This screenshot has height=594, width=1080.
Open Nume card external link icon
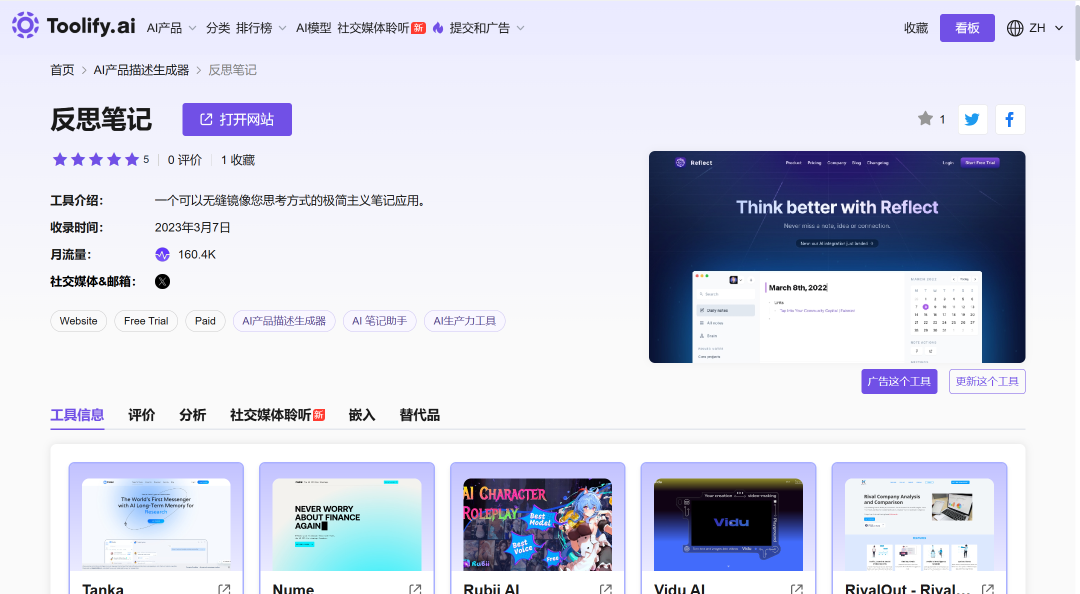point(415,589)
